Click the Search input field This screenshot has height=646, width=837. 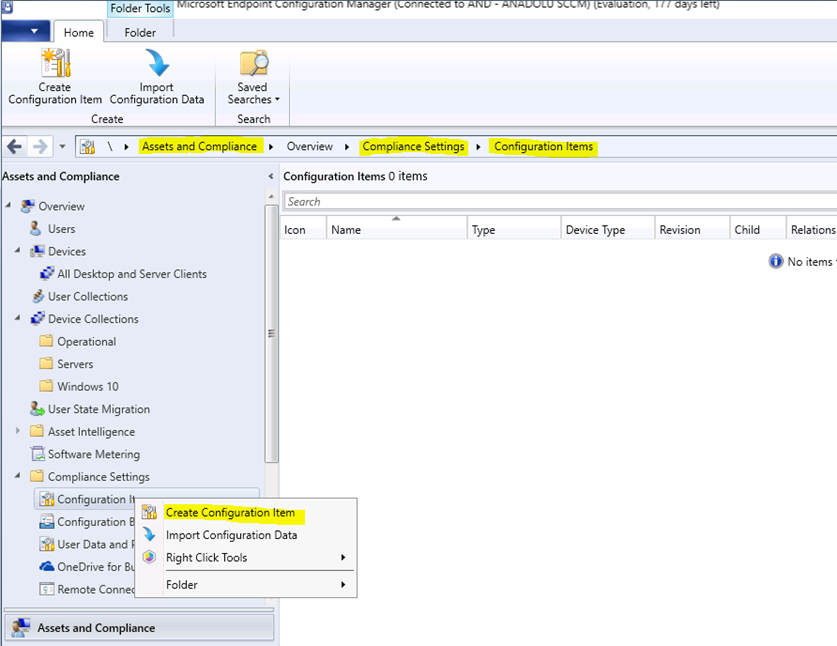pyautogui.click(x=560, y=201)
